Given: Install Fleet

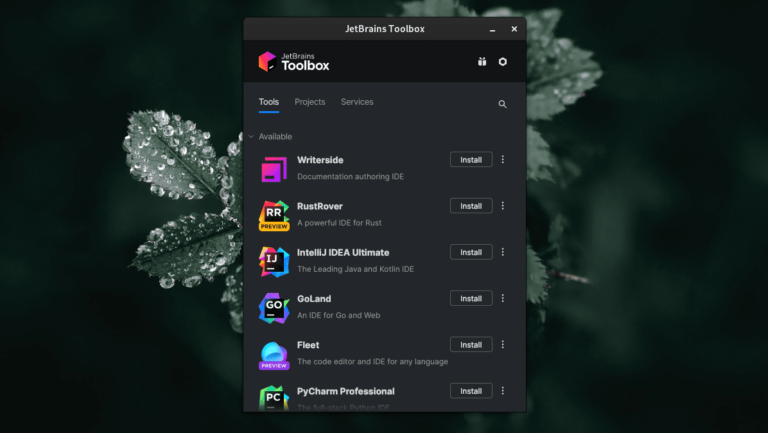Looking at the screenshot, I should tap(471, 345).
